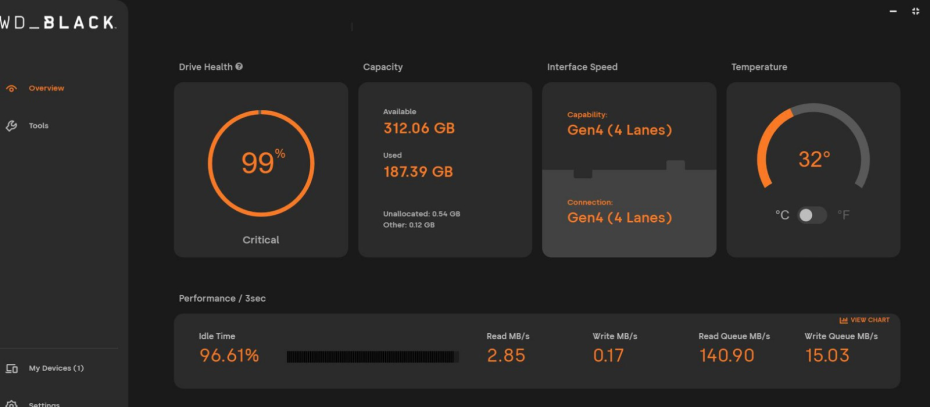Click the Read MB/s 2.85 value
This screenshot has height=407, width=930.
(506, 355)
